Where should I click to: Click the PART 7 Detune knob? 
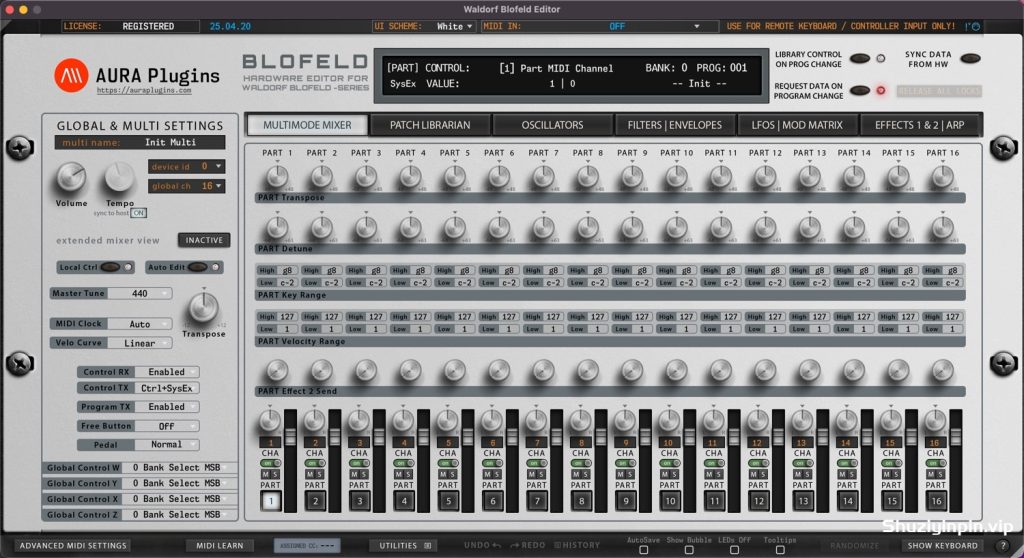(x=543, y=227)
